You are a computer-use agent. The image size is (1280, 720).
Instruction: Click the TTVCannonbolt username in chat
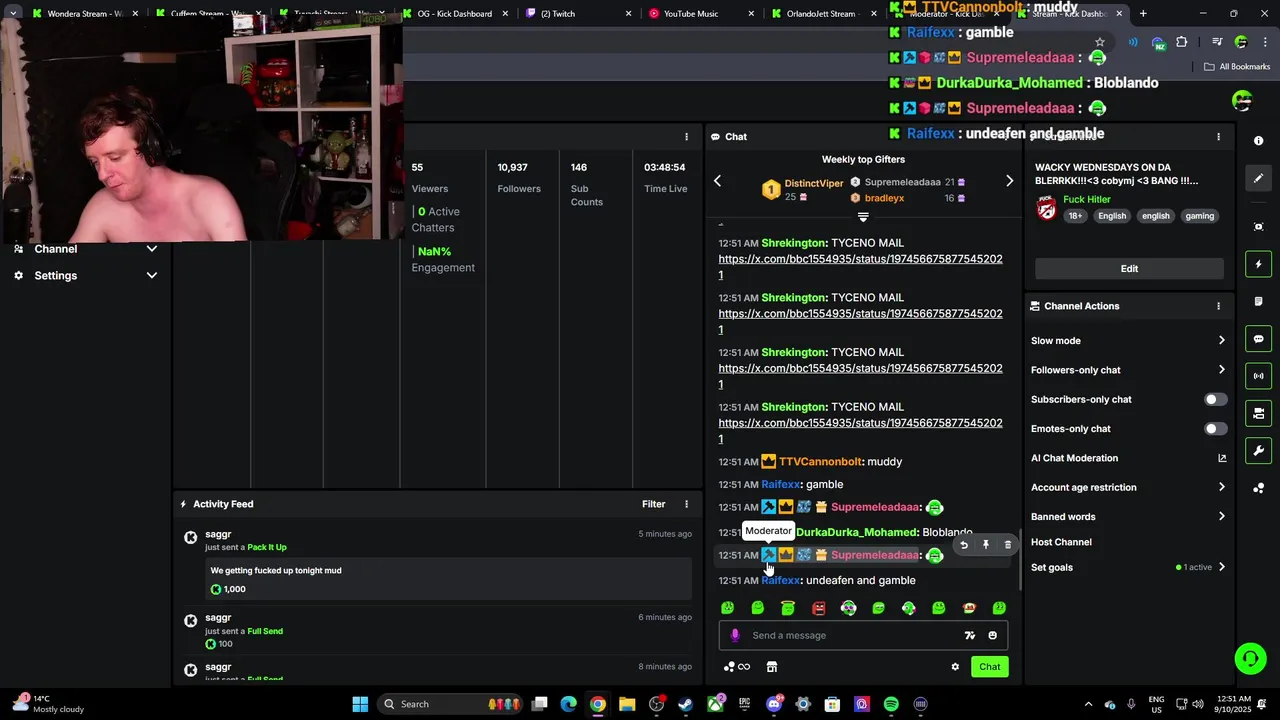[x=820, y=462]
